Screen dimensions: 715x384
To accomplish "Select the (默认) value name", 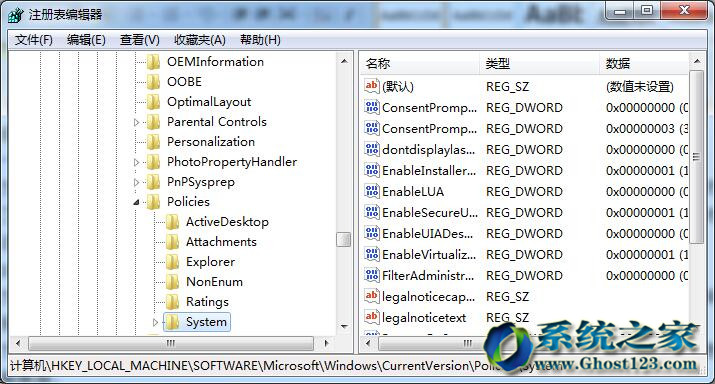I will (398, 87).
